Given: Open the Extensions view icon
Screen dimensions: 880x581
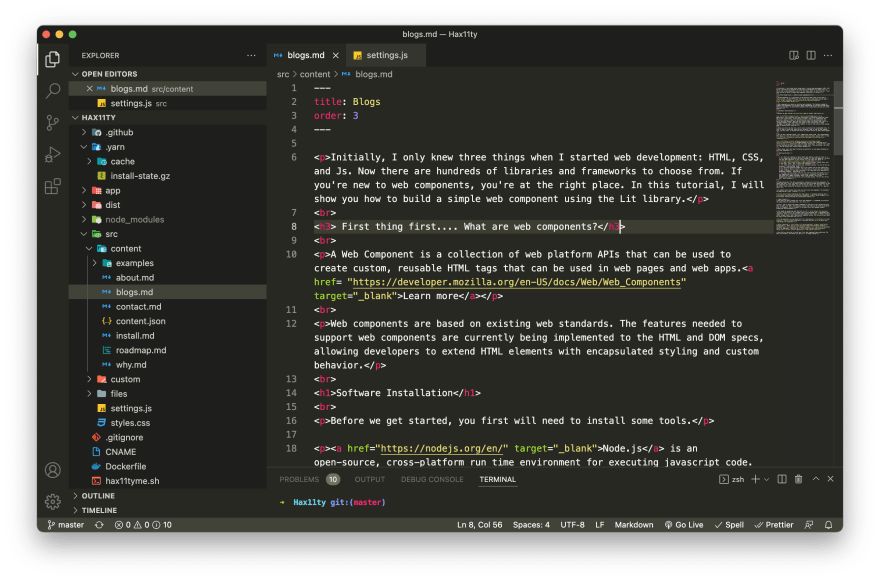Looking at the screenshot, I should 53,186.
